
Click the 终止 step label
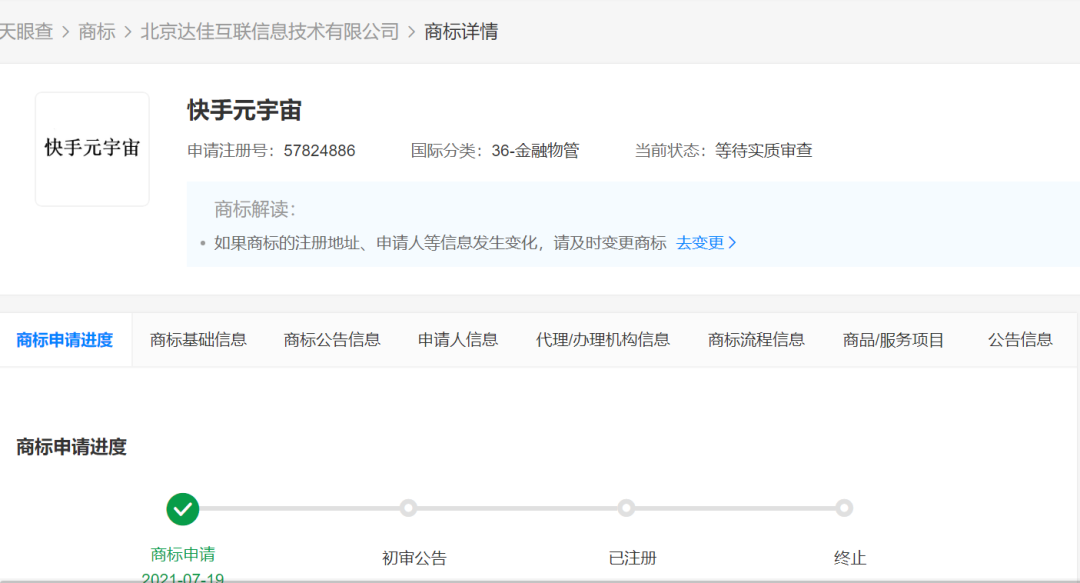coord(850,558)
